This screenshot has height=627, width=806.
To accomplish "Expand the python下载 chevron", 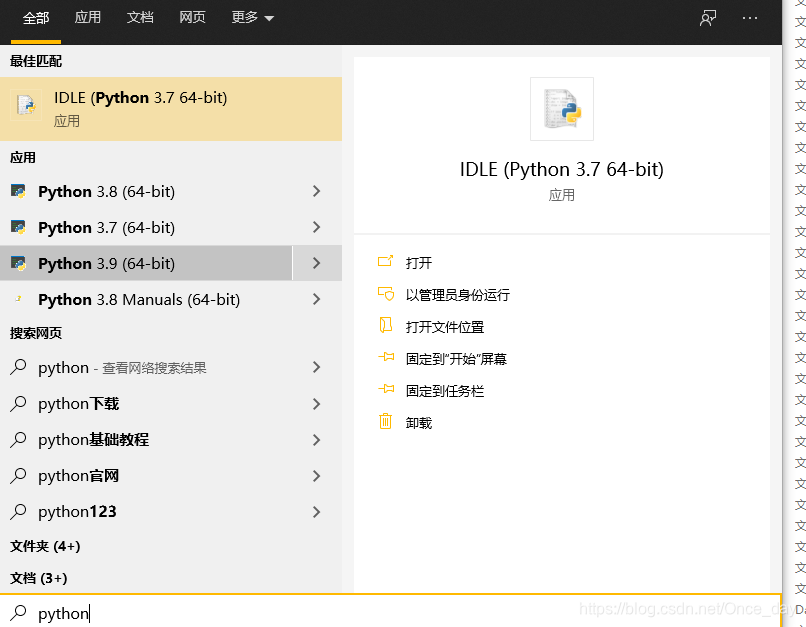I will (317, 404).
